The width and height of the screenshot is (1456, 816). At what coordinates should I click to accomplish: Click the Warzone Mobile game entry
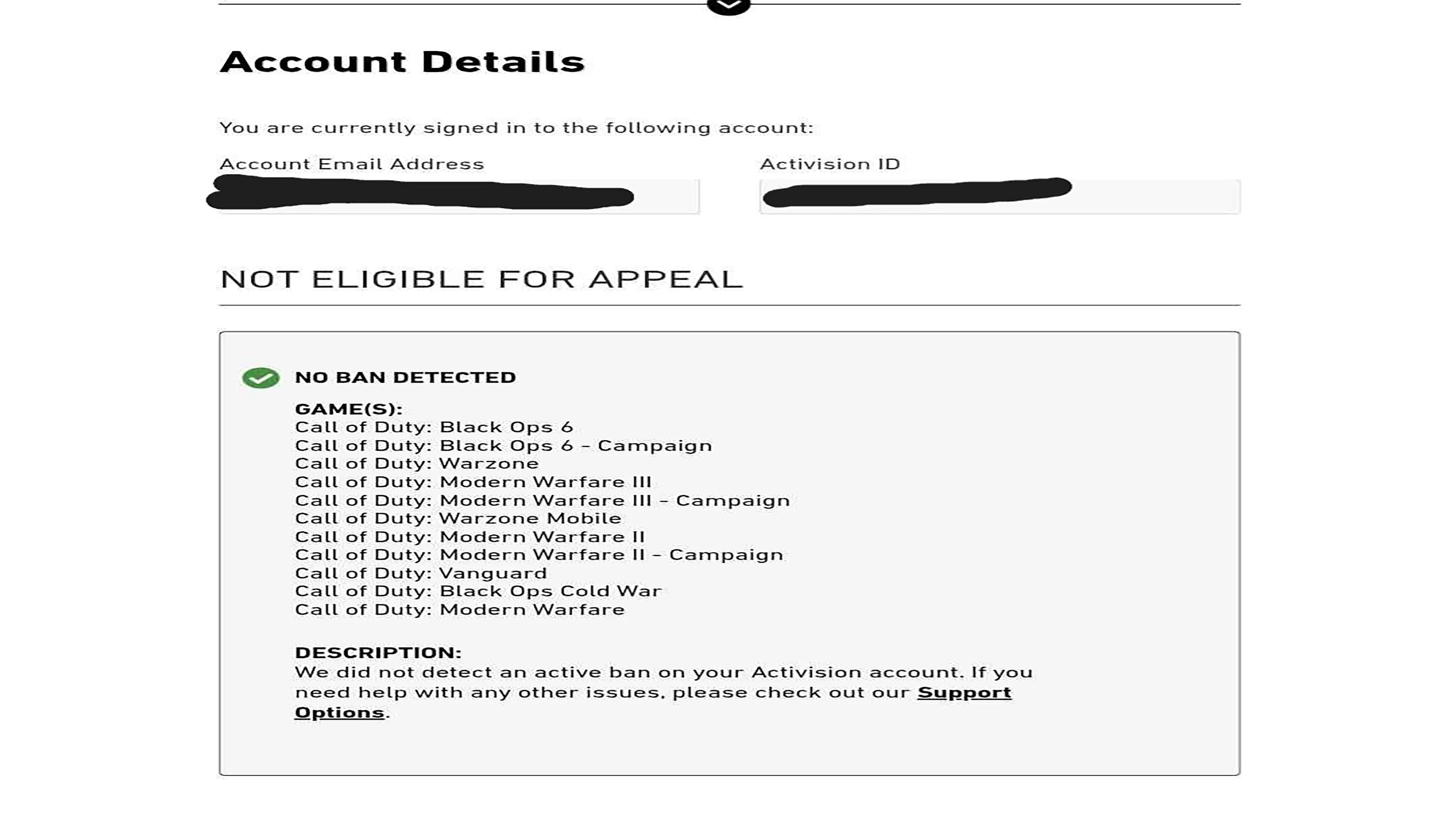point(458,518)
